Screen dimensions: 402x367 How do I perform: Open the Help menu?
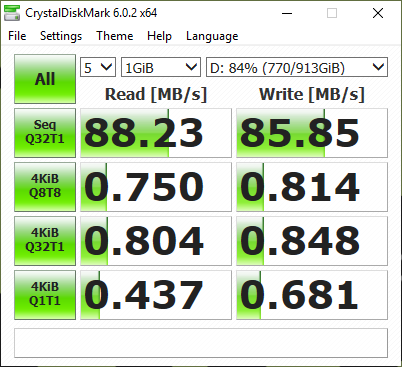159,36
